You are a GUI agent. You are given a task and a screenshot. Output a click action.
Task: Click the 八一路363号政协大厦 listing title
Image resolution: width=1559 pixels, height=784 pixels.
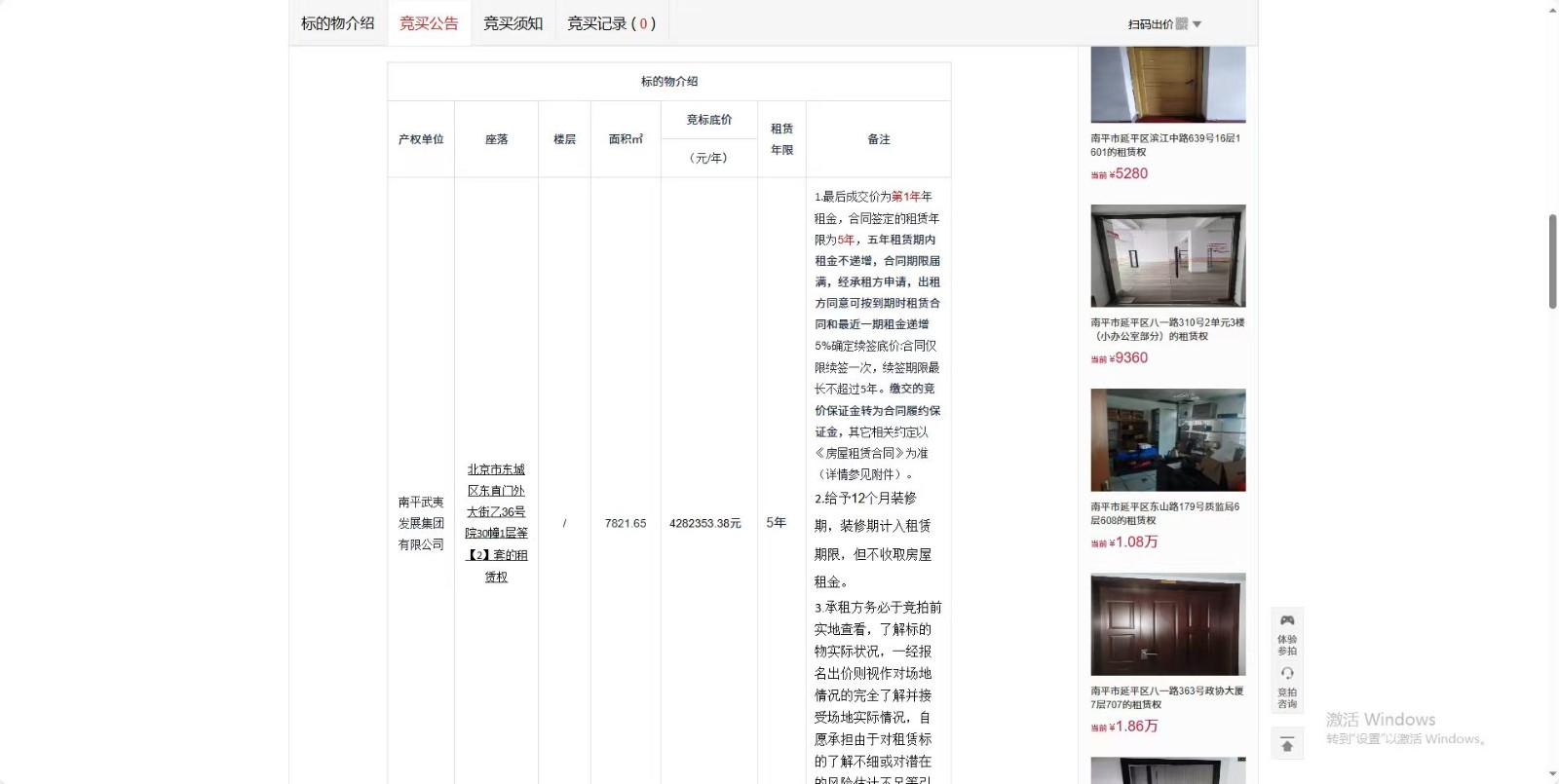1166,697
